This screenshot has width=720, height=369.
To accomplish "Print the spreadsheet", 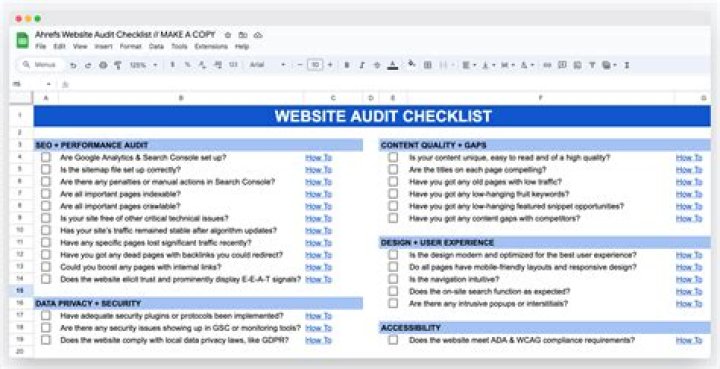I will (x=103, y=65).
